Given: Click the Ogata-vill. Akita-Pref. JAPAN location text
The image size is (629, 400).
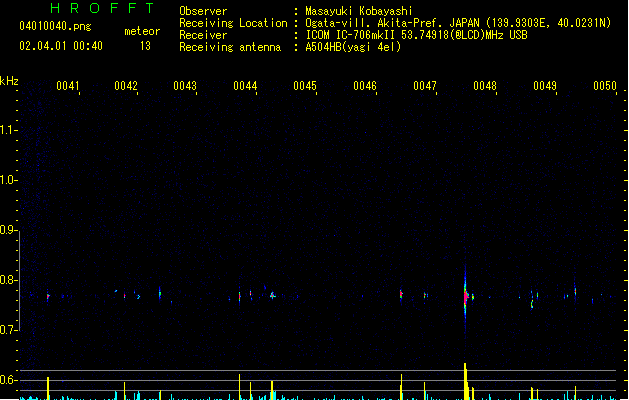Looking at the screenshot, I should click(458, 23).
